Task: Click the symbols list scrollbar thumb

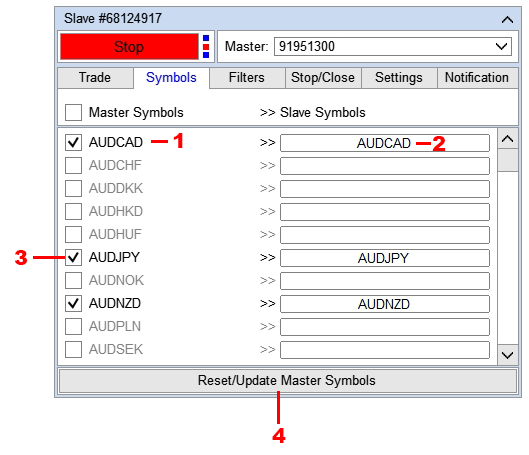Action: click(508, 160)
